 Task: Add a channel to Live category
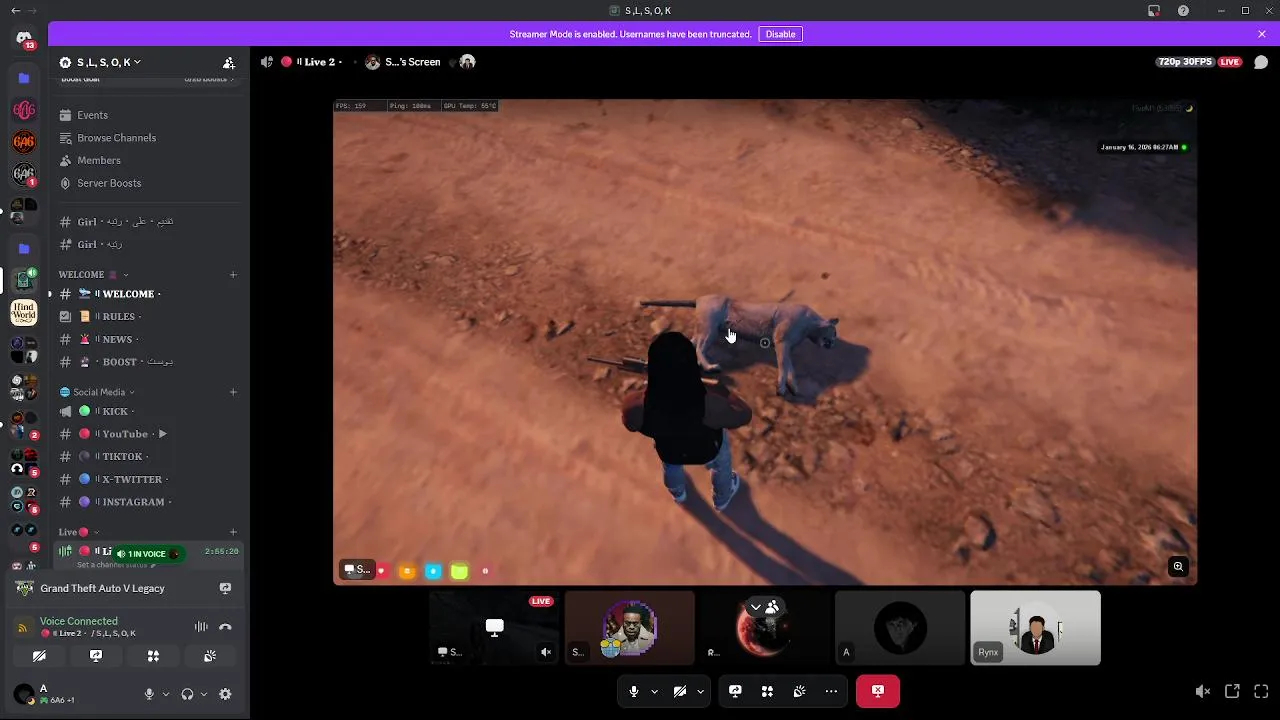coord(233,532)
